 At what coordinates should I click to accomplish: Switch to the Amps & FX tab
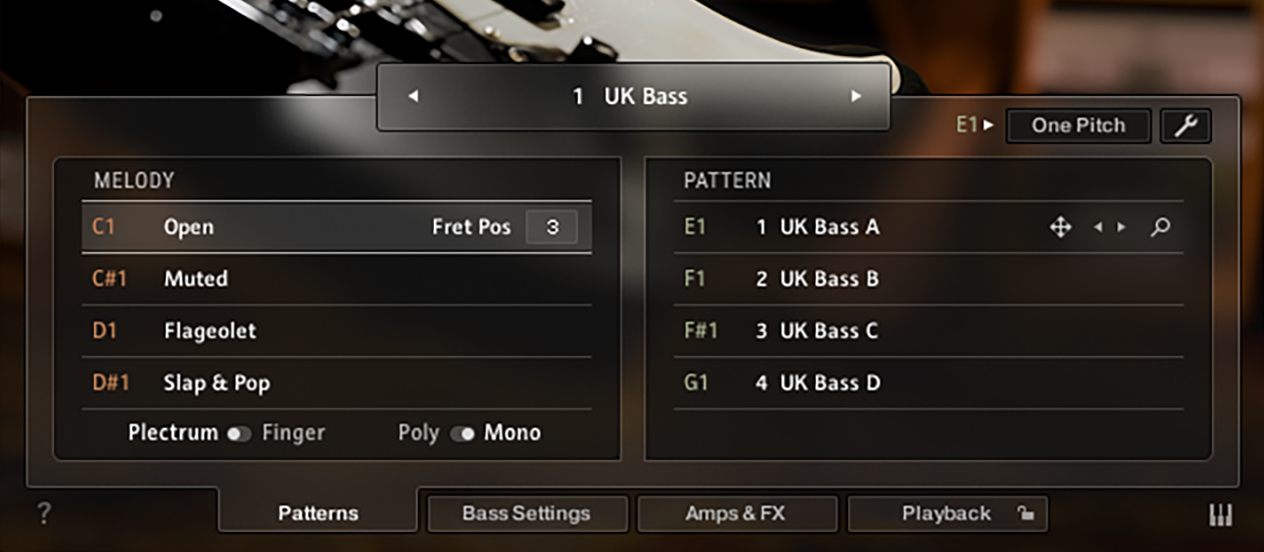tap(736, 514)
